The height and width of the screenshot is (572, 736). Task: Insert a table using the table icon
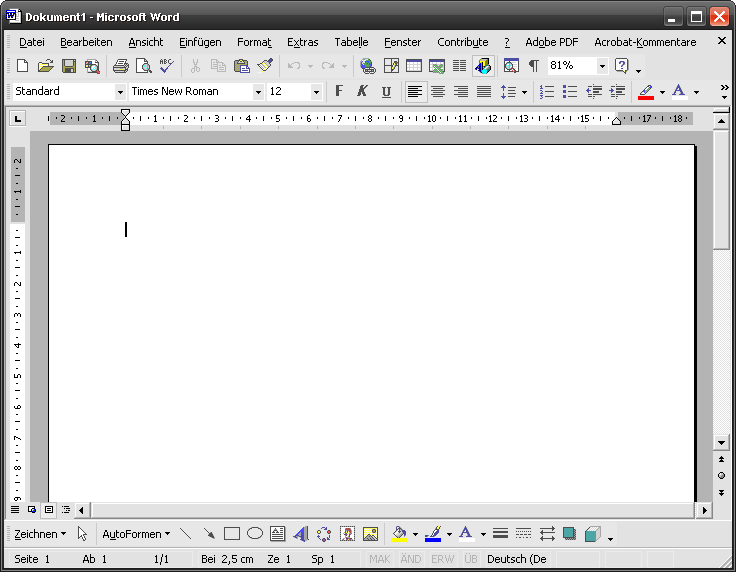click(413, 66)
